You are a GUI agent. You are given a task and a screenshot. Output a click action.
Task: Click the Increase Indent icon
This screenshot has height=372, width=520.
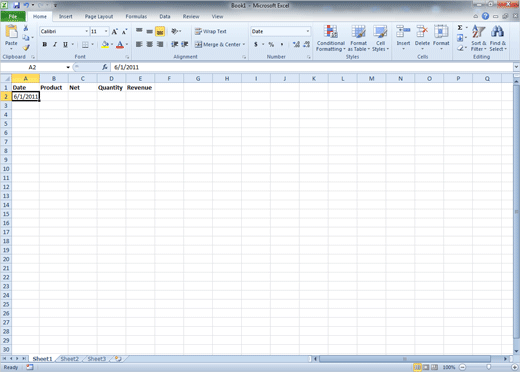tap(185, 44)
